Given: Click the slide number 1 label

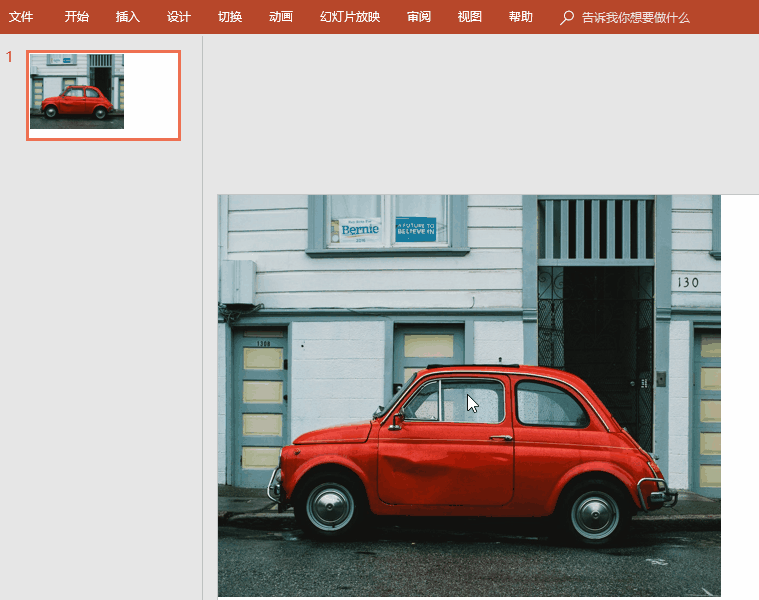Looking at the screenshot, I should tap(10, 57).
